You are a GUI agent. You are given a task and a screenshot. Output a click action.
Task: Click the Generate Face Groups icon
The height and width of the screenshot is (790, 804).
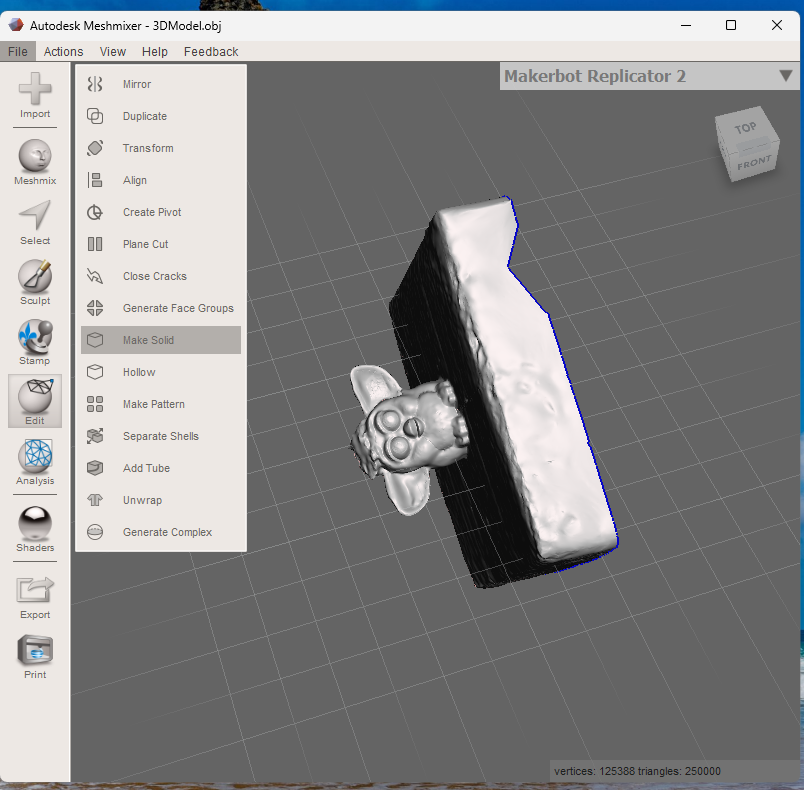pyautogui.click(x=95, y=308)
